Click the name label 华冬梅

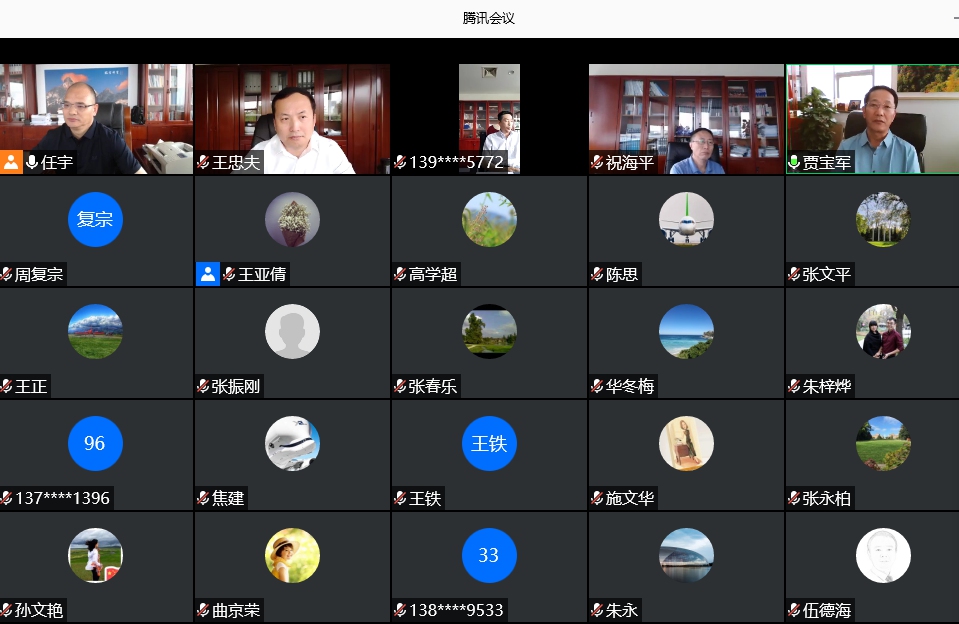tap(629, 386)
